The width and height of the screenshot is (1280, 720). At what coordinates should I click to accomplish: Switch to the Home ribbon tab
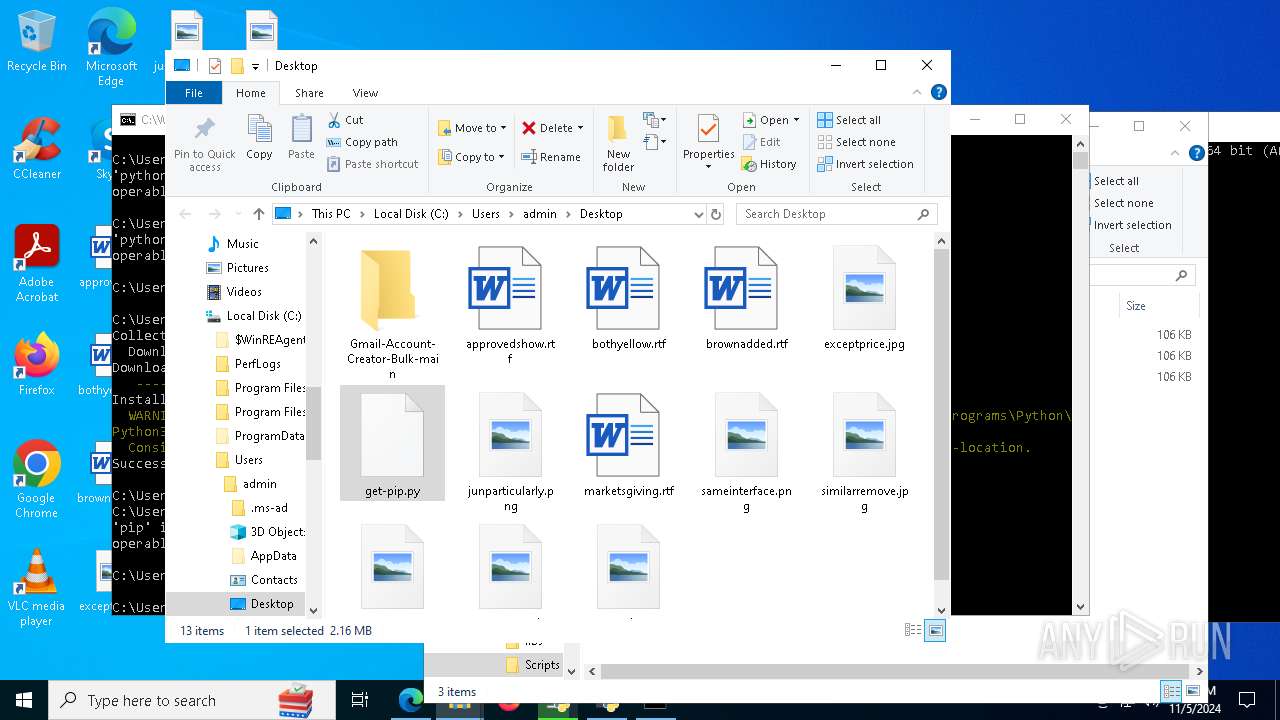251,93
